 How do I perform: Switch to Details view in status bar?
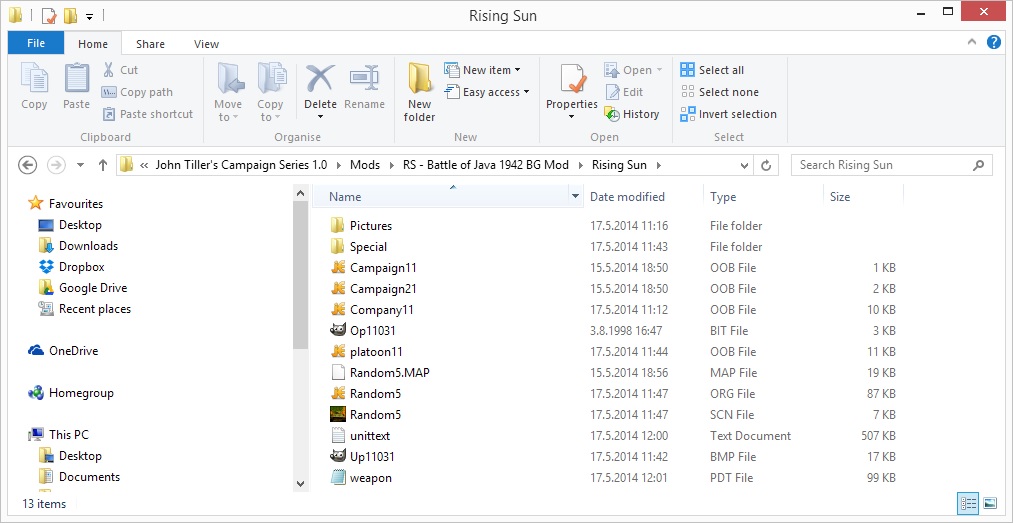(x=968, y=503)
